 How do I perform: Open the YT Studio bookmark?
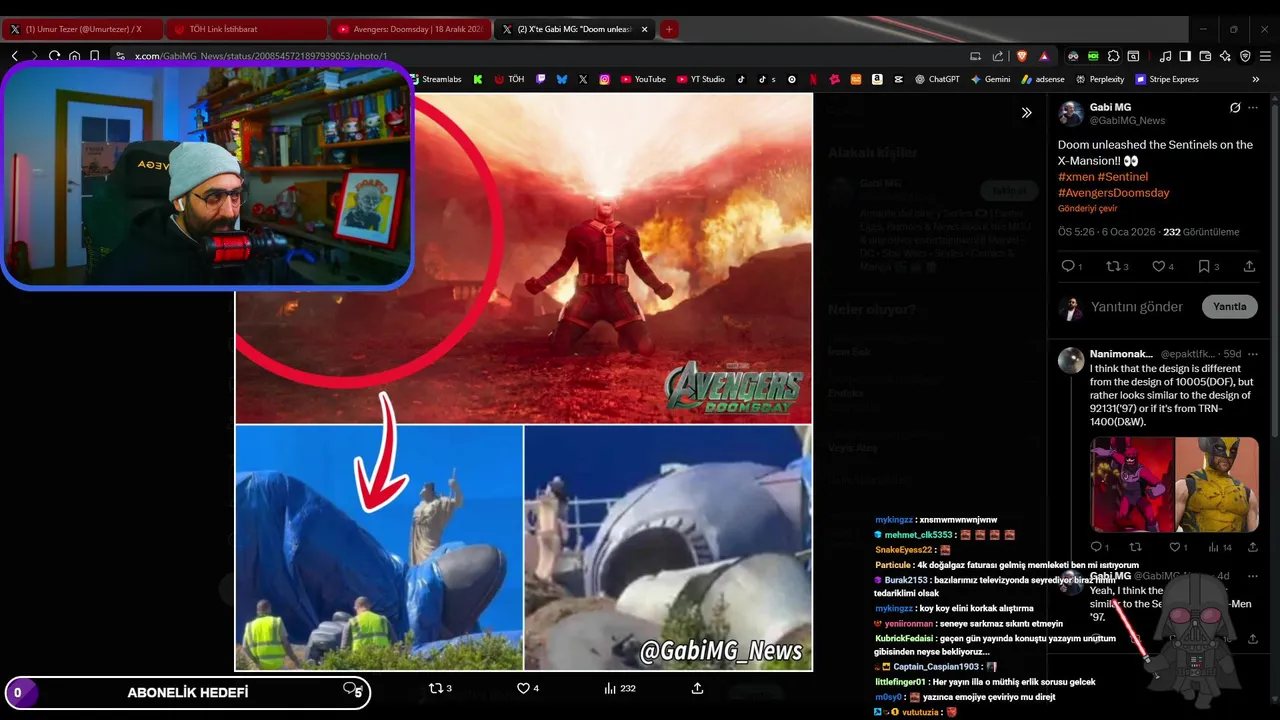point(701,79)
